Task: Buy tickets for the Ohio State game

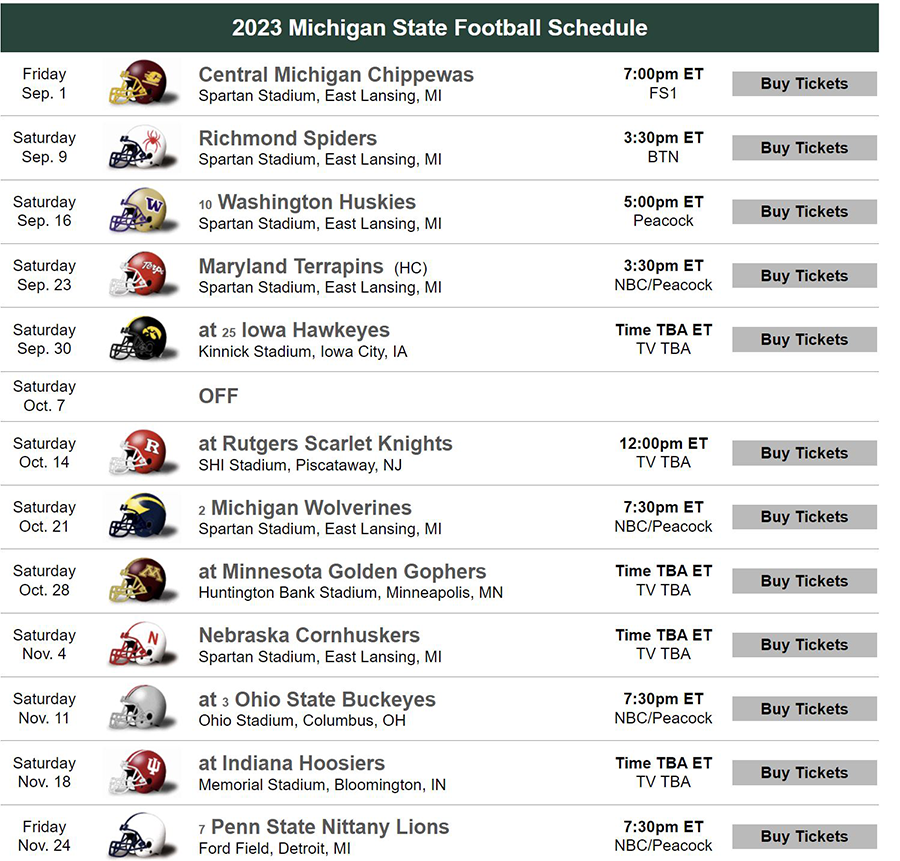Action: (804, 709)
